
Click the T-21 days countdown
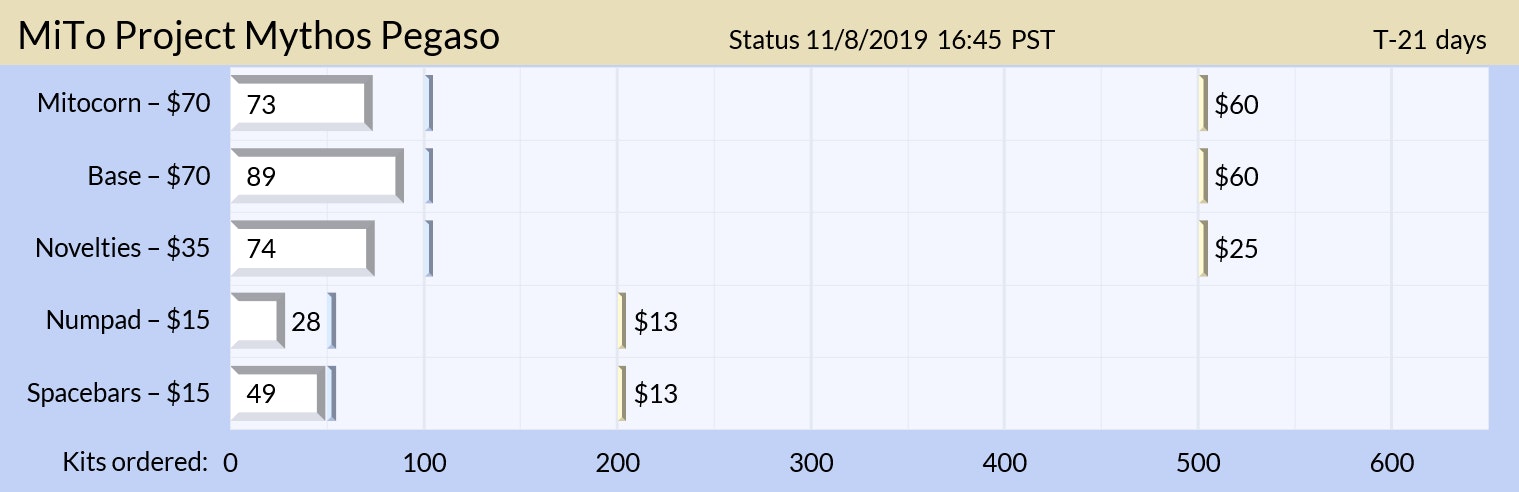1429,40
